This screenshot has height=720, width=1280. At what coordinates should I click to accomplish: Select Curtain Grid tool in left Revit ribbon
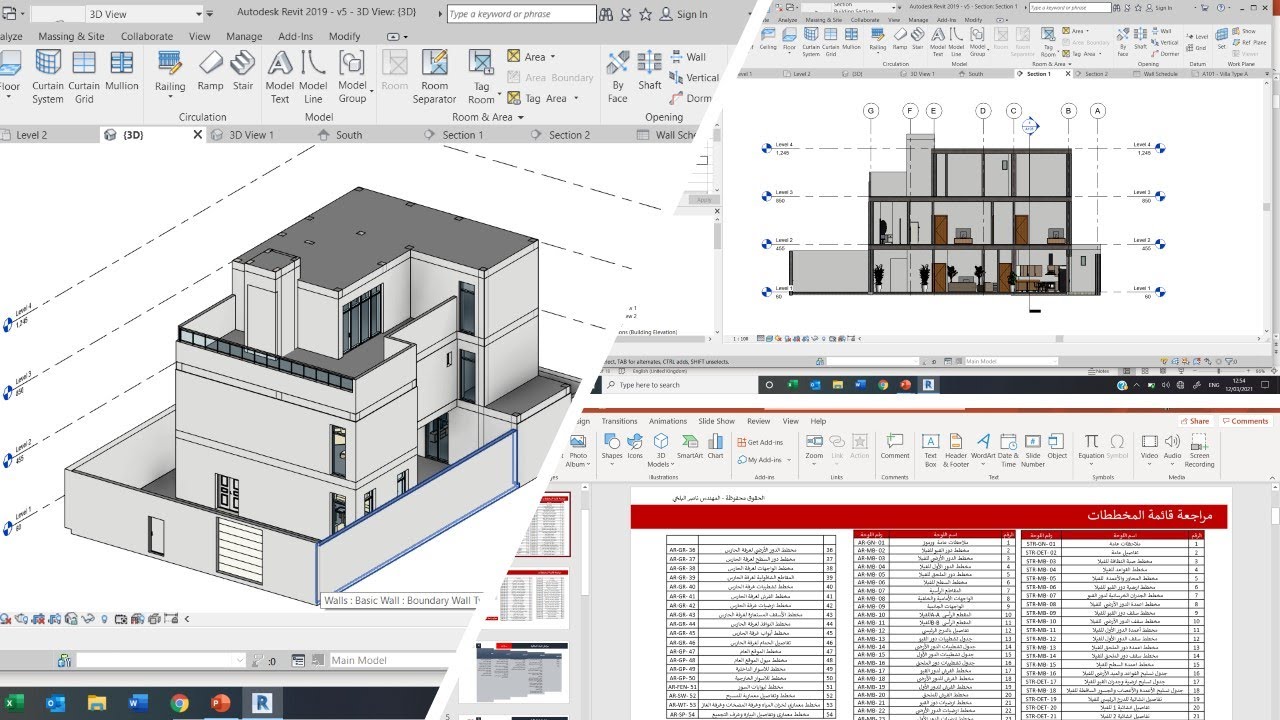click(x=84, y=76)
